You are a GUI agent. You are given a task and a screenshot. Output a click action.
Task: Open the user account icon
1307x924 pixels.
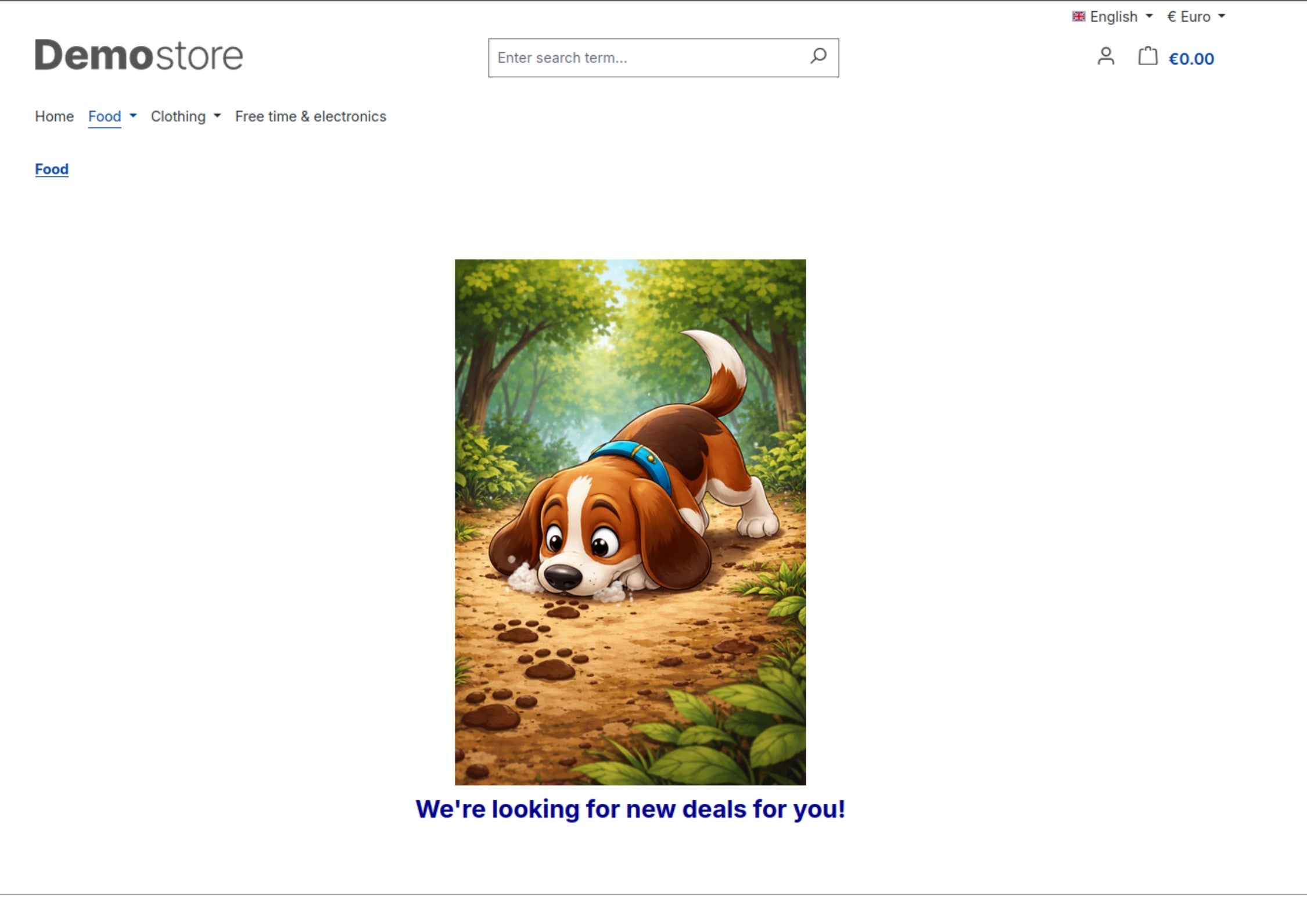[x=1105, y=57]
